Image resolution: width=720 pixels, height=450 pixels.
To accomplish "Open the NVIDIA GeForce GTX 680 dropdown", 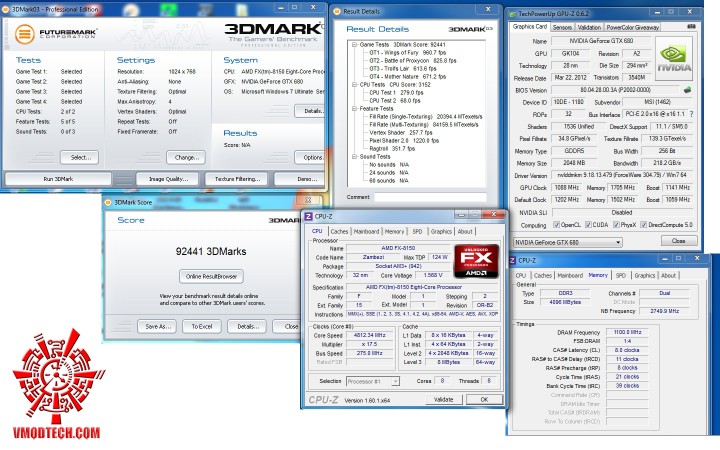I will click(x=568, y=242).
